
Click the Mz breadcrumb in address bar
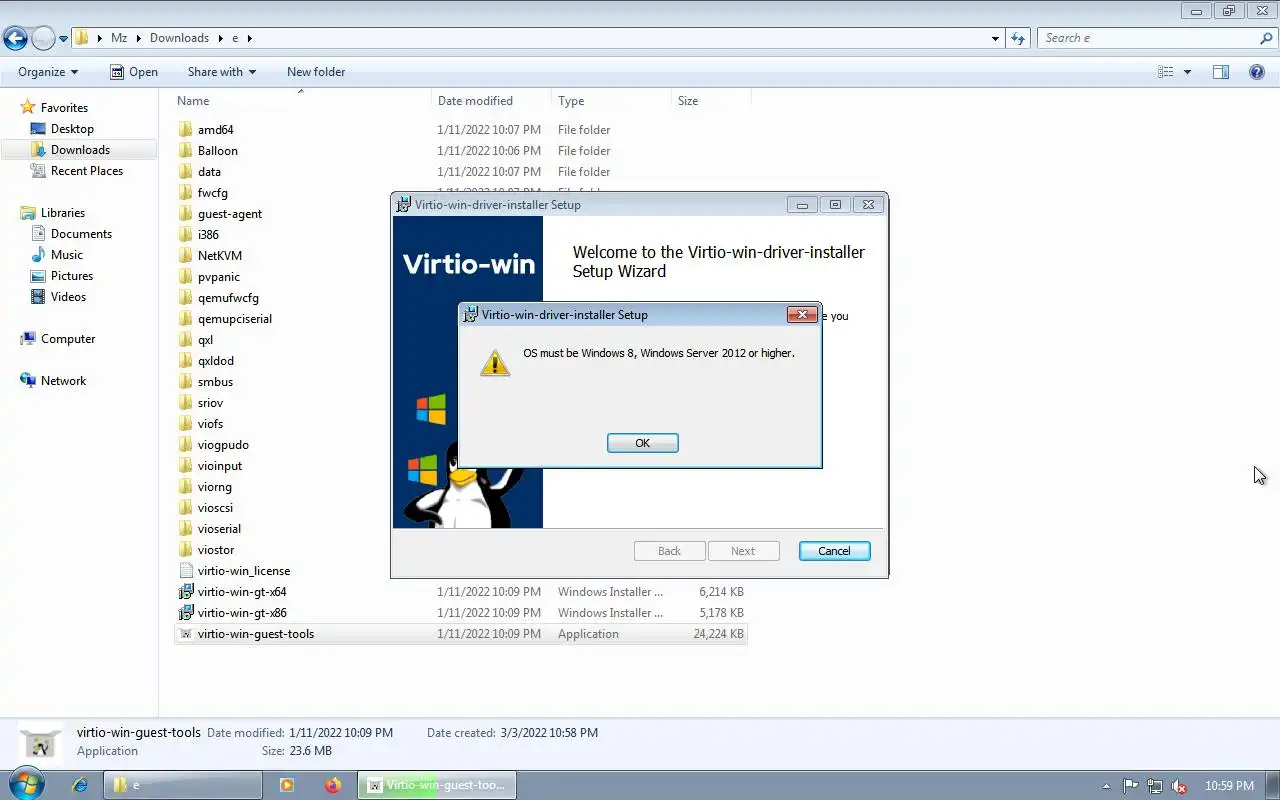[119, 38]
